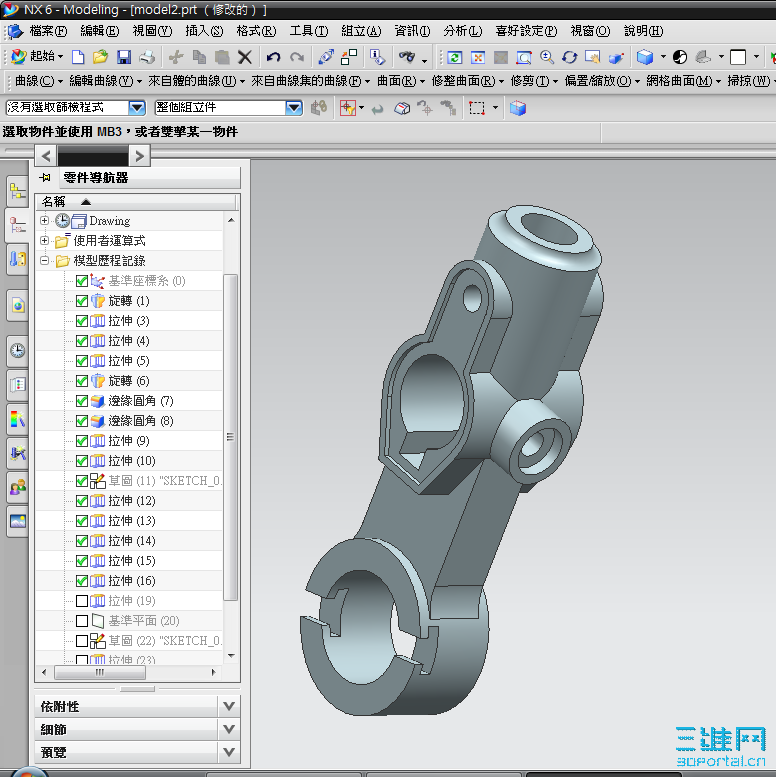The height and width of the screenshot is (777, 776).
Task: Click the navigator horizontal scrollbar thumb
Action: (x=100, y=672)
